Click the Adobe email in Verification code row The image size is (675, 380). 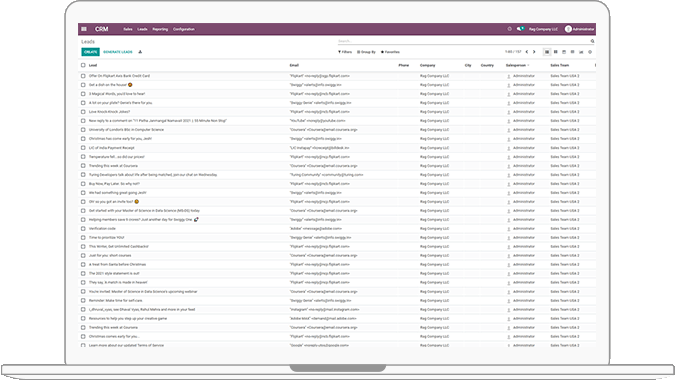(x=316, y=229)
